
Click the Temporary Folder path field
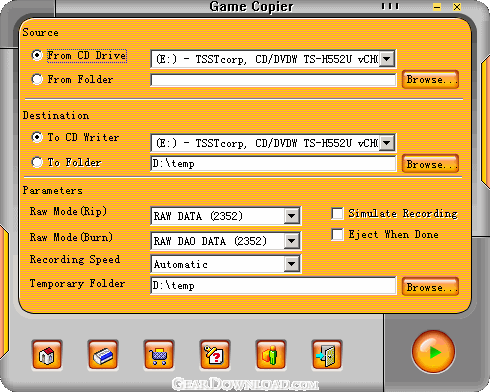point(273,286)
